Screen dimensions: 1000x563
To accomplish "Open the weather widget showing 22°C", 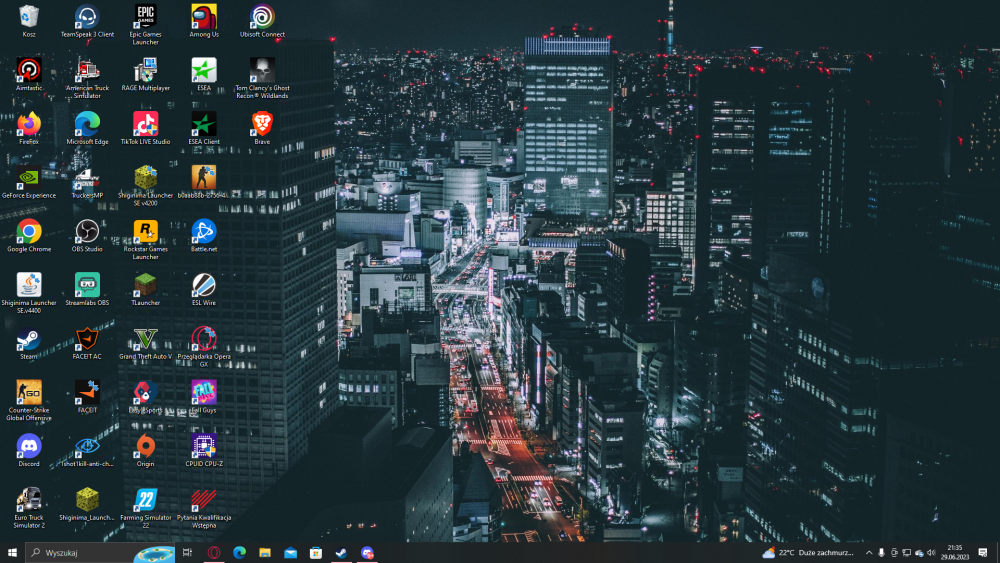I will 807,553.
